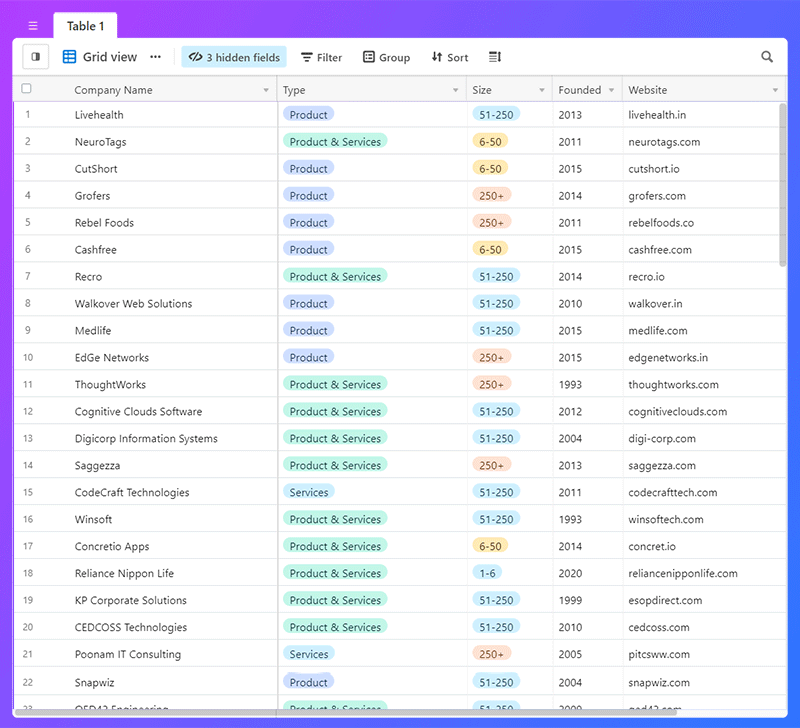Click the search magnifier icon

767,57
